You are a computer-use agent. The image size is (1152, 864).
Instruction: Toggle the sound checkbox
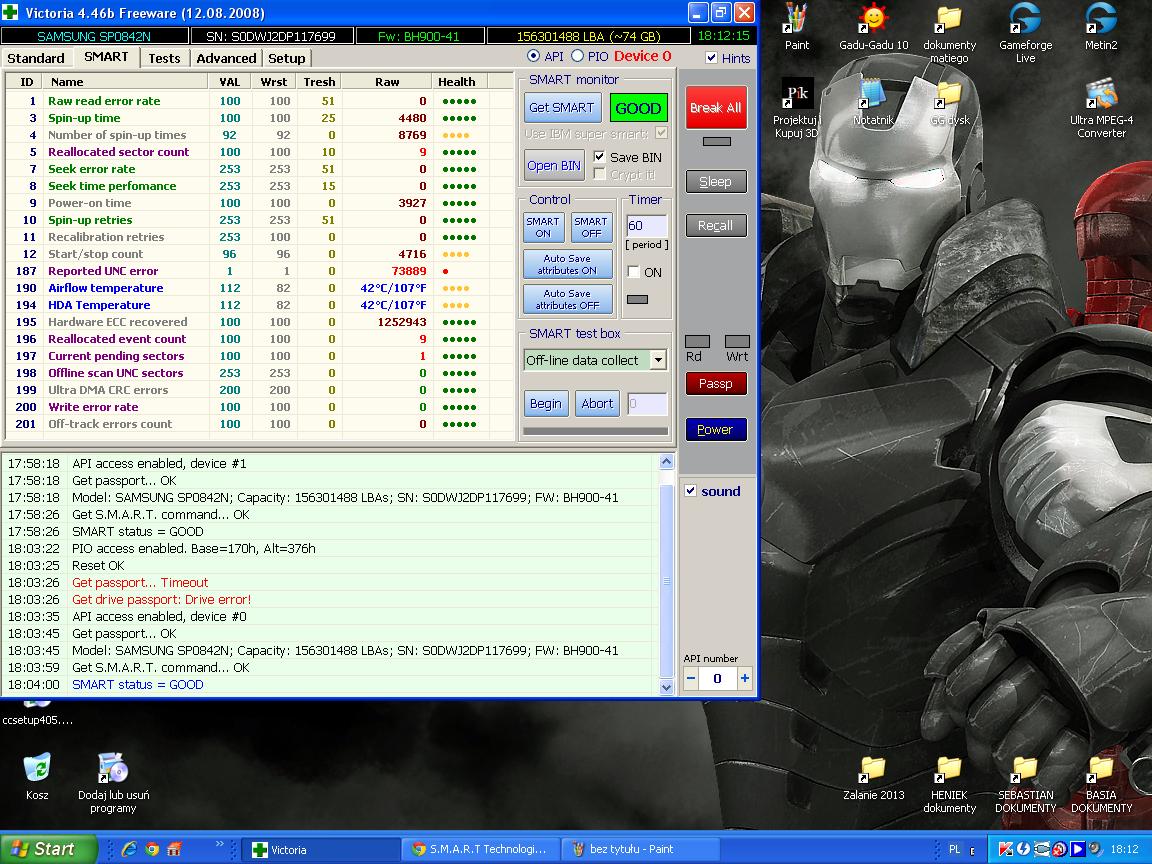coord(691,491)
